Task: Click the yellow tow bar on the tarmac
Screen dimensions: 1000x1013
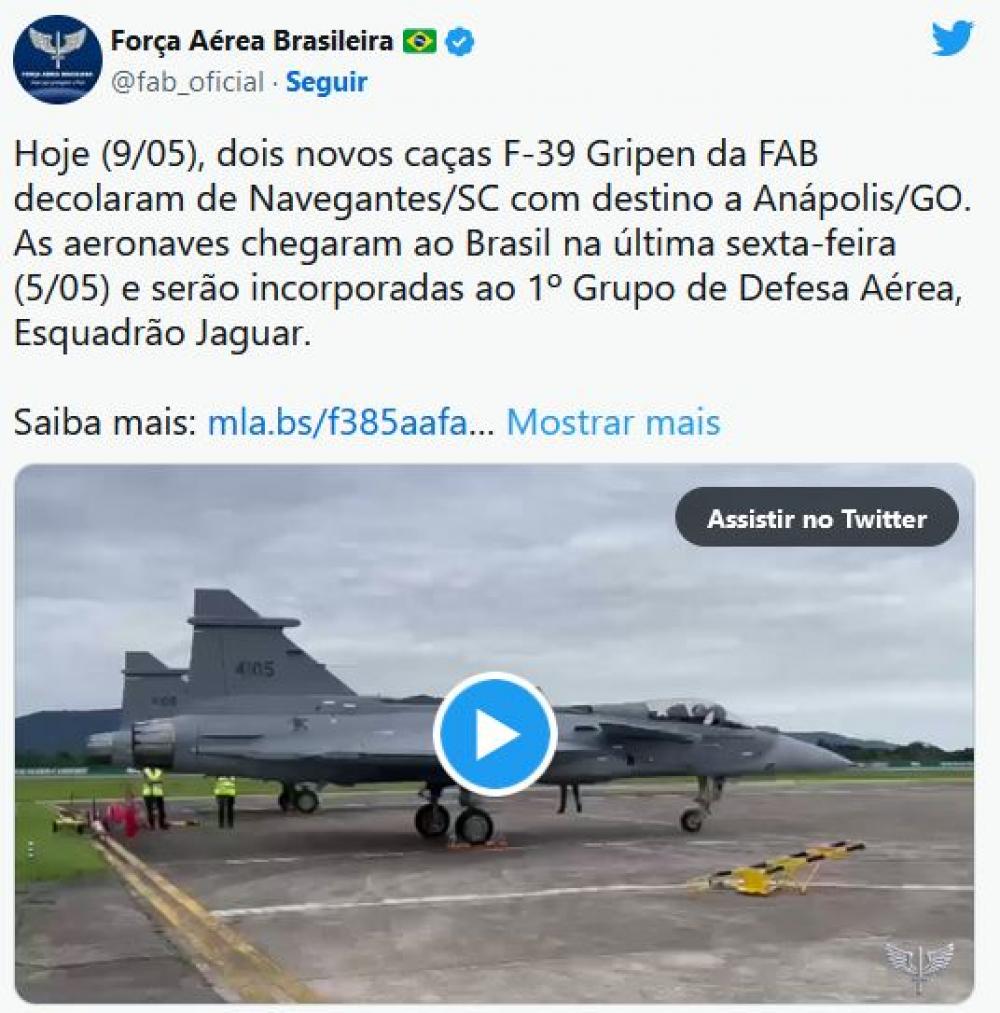Action: click(778, 868)
